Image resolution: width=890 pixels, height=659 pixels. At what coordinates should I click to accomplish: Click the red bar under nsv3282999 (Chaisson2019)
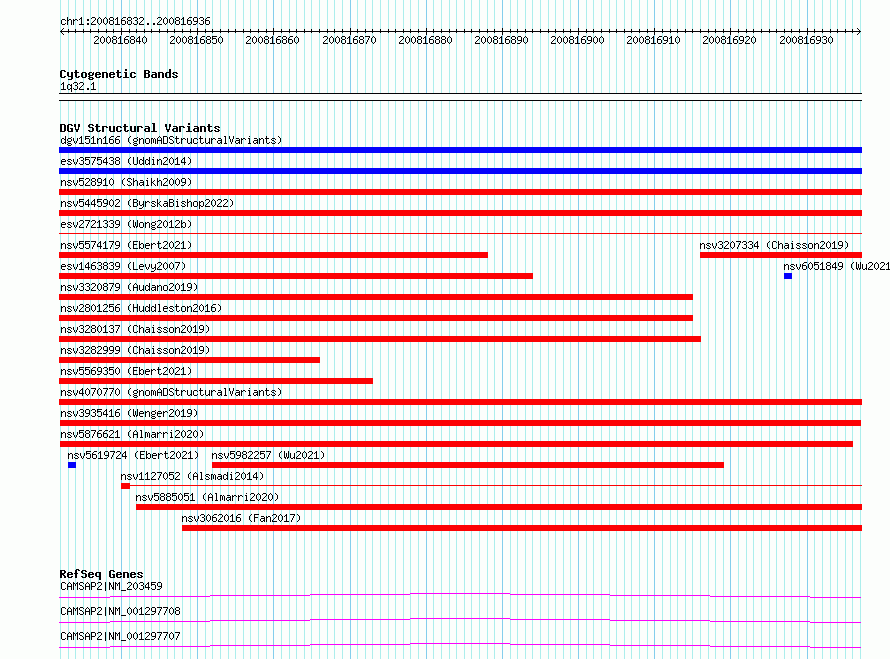click(x=190, y=360)
